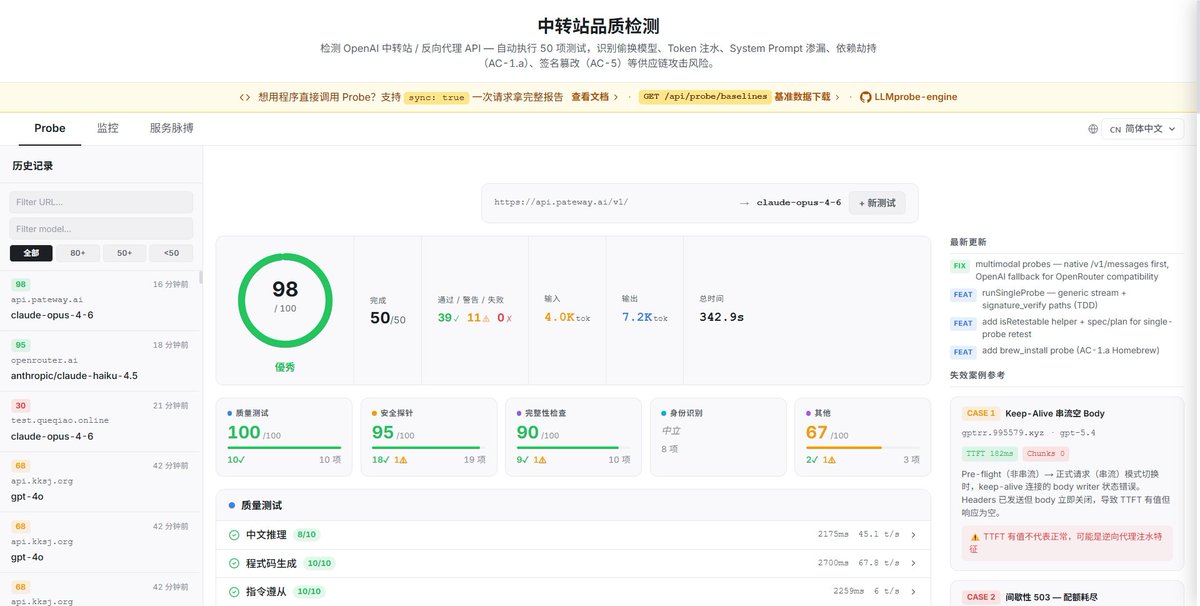Open the test.queqiao.online history entry
1200x606 pixels.
(x=100, y=420)
